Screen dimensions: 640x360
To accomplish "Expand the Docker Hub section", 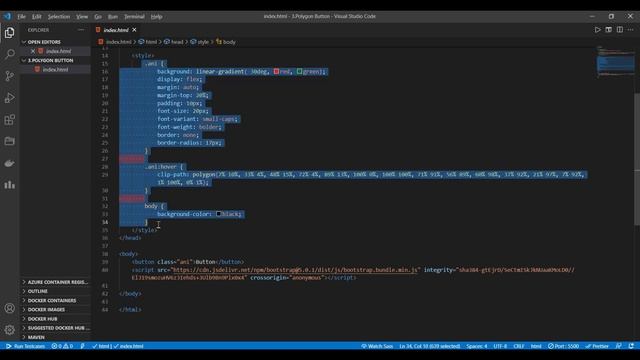I will [55, 319].
